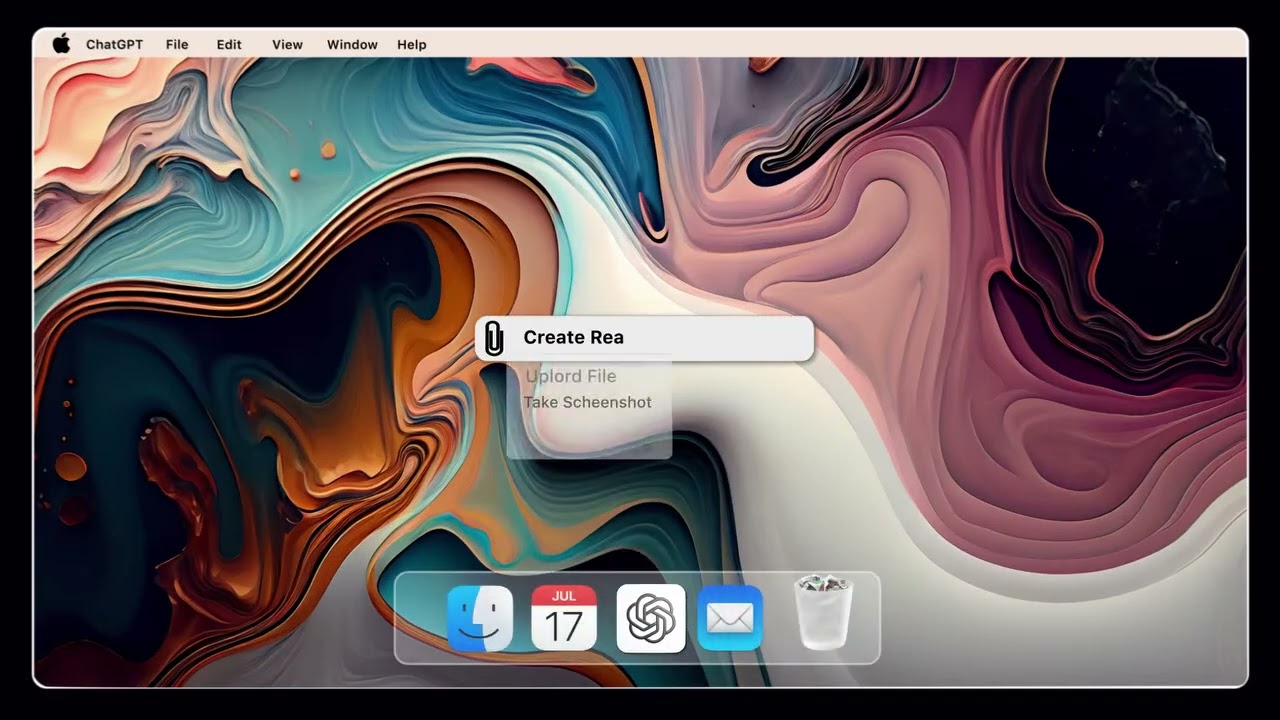Viewport: 1280px width, 720px height.
Task: Open the Trash in the dock
Action: tap(823, 613)
